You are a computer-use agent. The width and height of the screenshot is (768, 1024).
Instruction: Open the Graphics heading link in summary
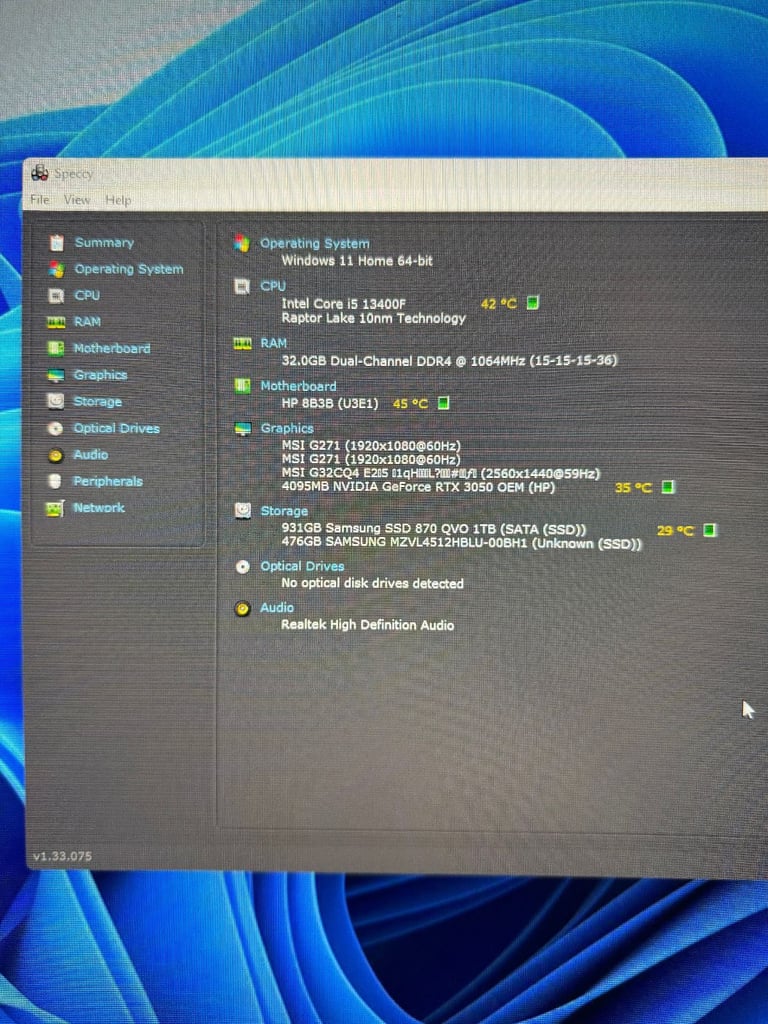287,428
